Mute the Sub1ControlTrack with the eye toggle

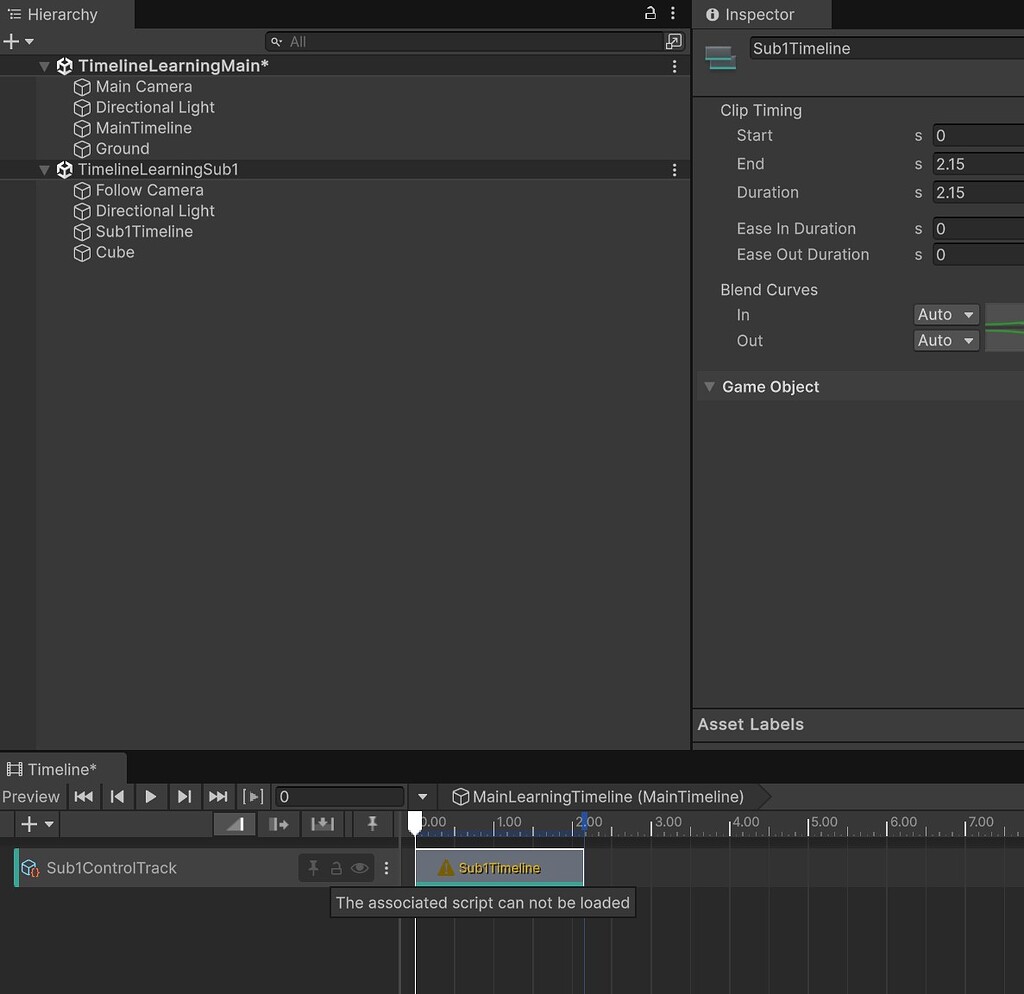(x=359, y=867)
